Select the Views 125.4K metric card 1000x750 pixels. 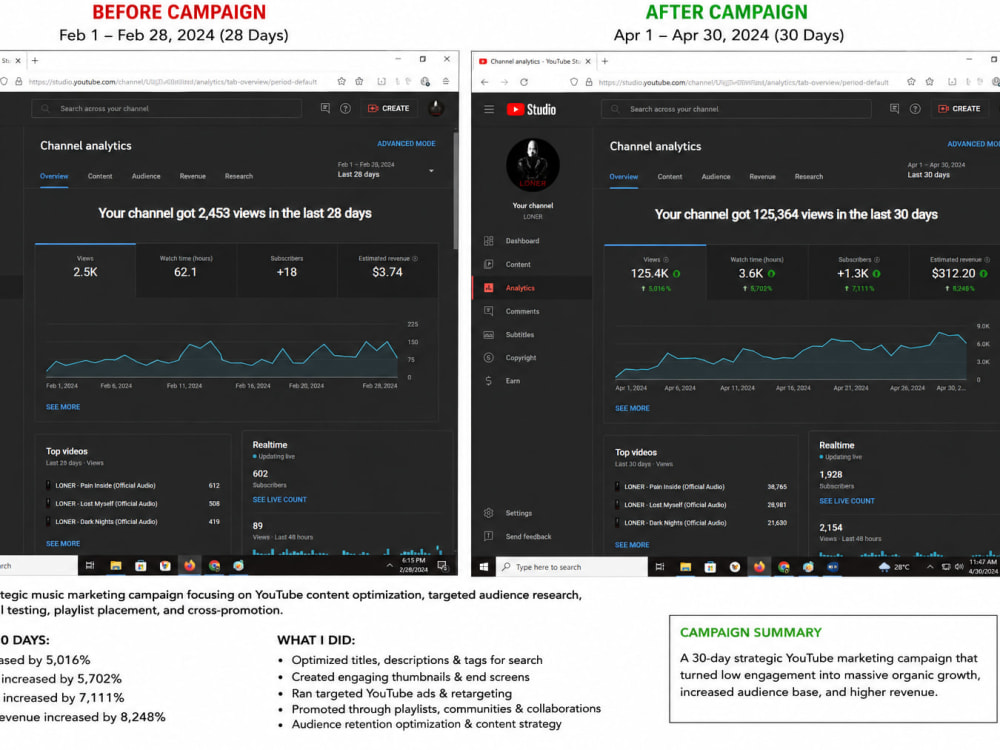pos(655,272)
